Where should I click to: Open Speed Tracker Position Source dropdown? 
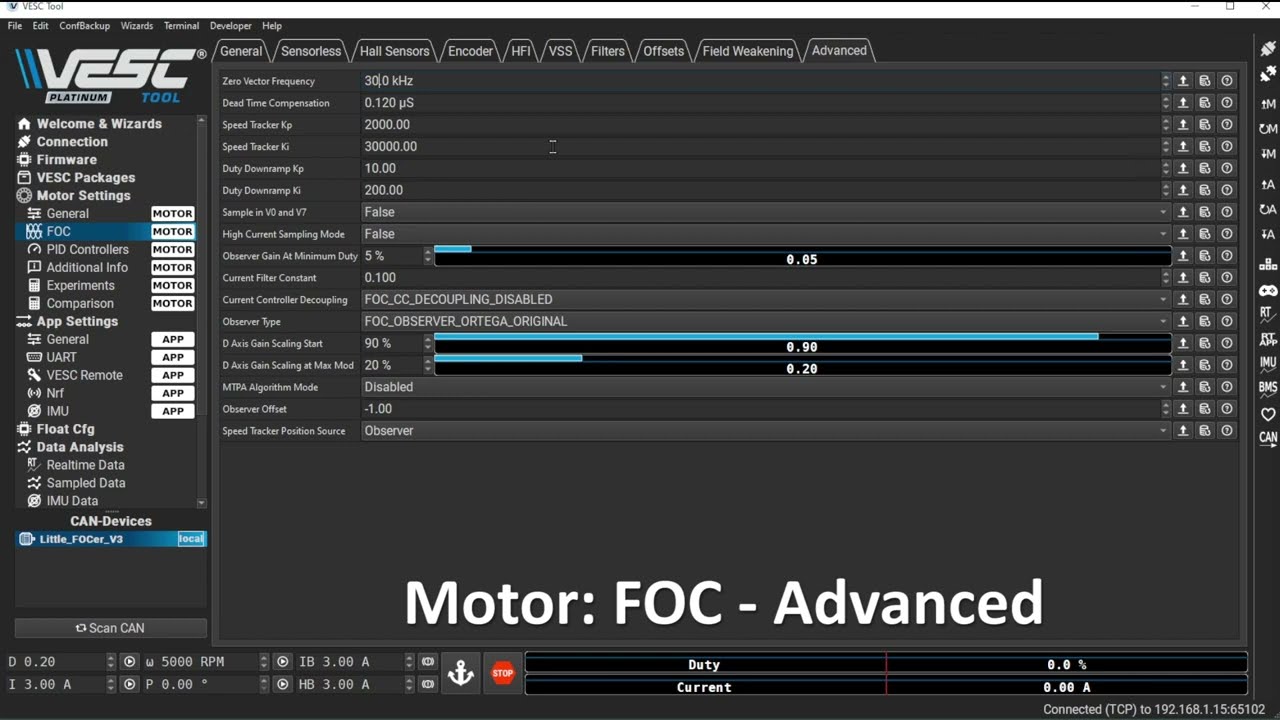point(766,431)
